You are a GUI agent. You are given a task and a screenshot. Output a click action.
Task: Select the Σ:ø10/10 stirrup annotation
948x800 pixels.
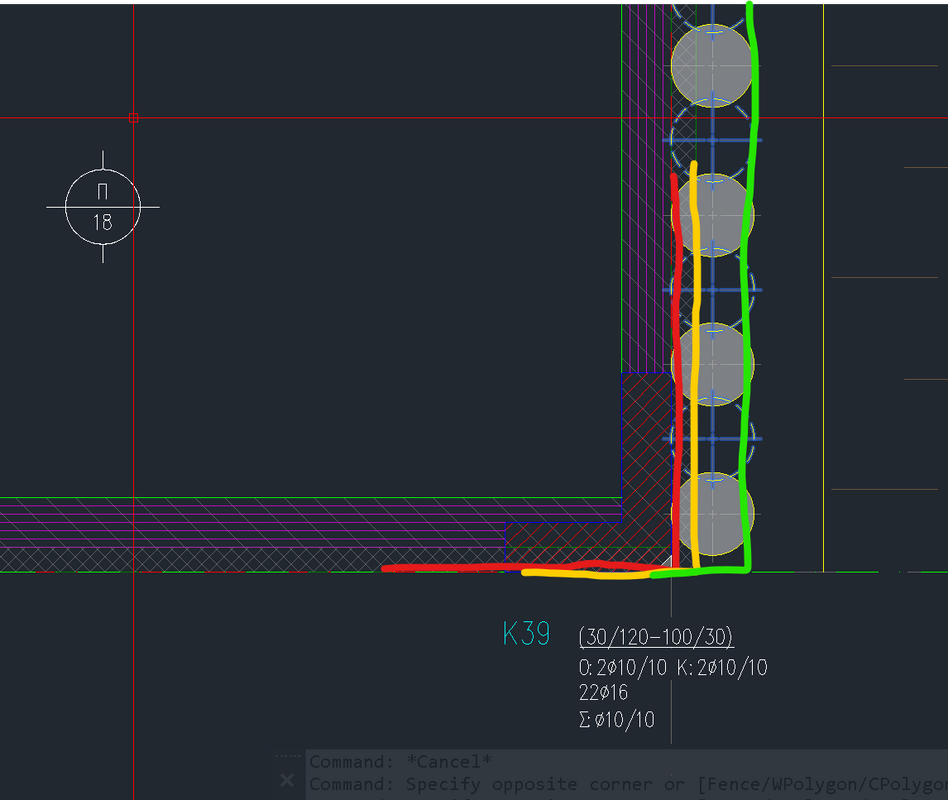[x=617, y=720]
